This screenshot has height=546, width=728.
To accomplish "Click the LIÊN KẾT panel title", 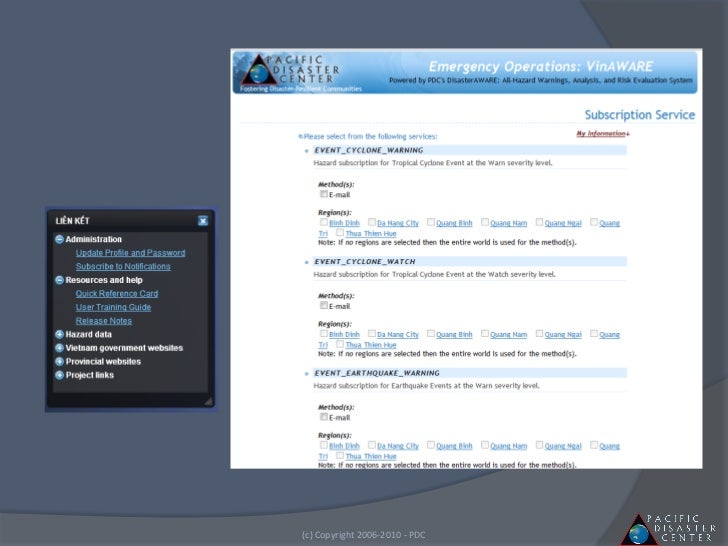I will point(72,221).
